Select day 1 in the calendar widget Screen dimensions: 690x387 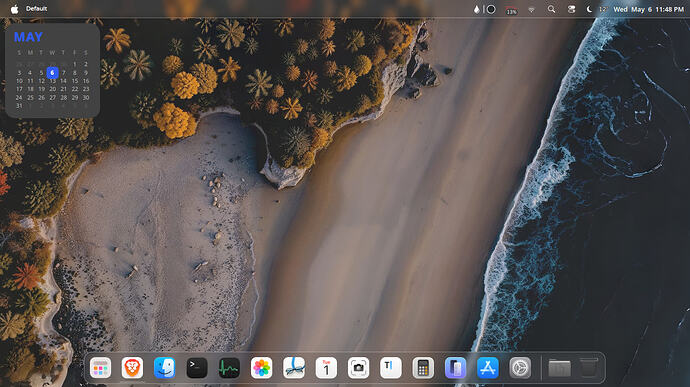[x=75, y=64]
